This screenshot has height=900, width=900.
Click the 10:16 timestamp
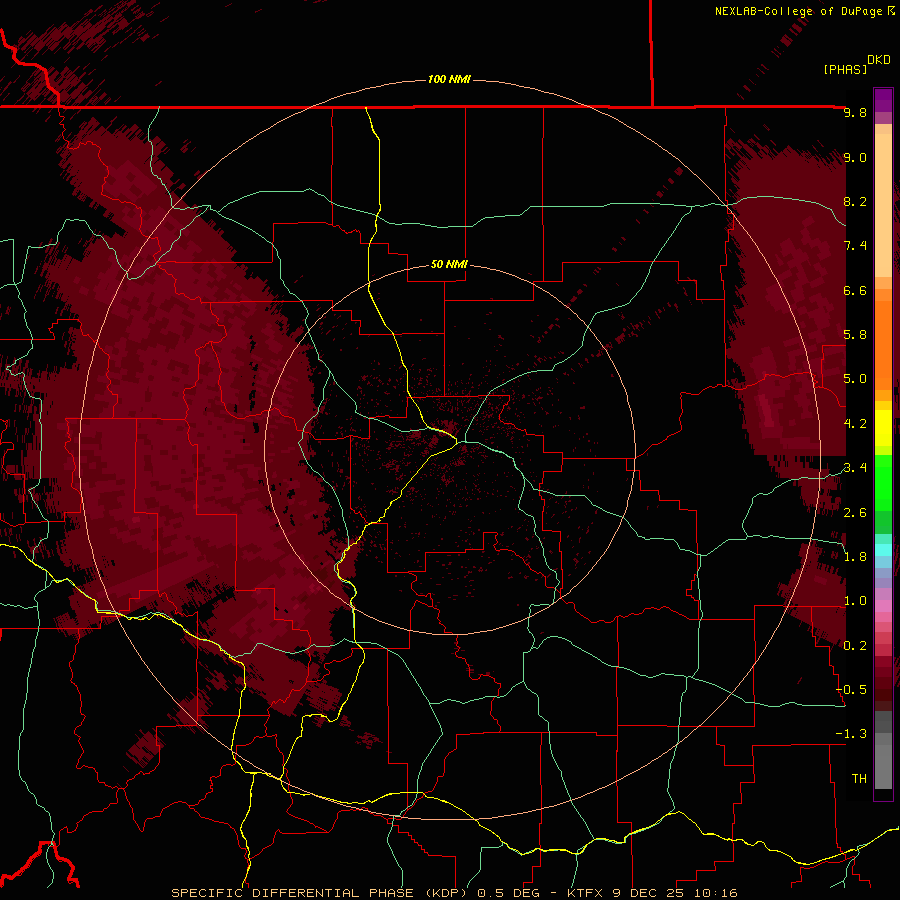point(716,893)
